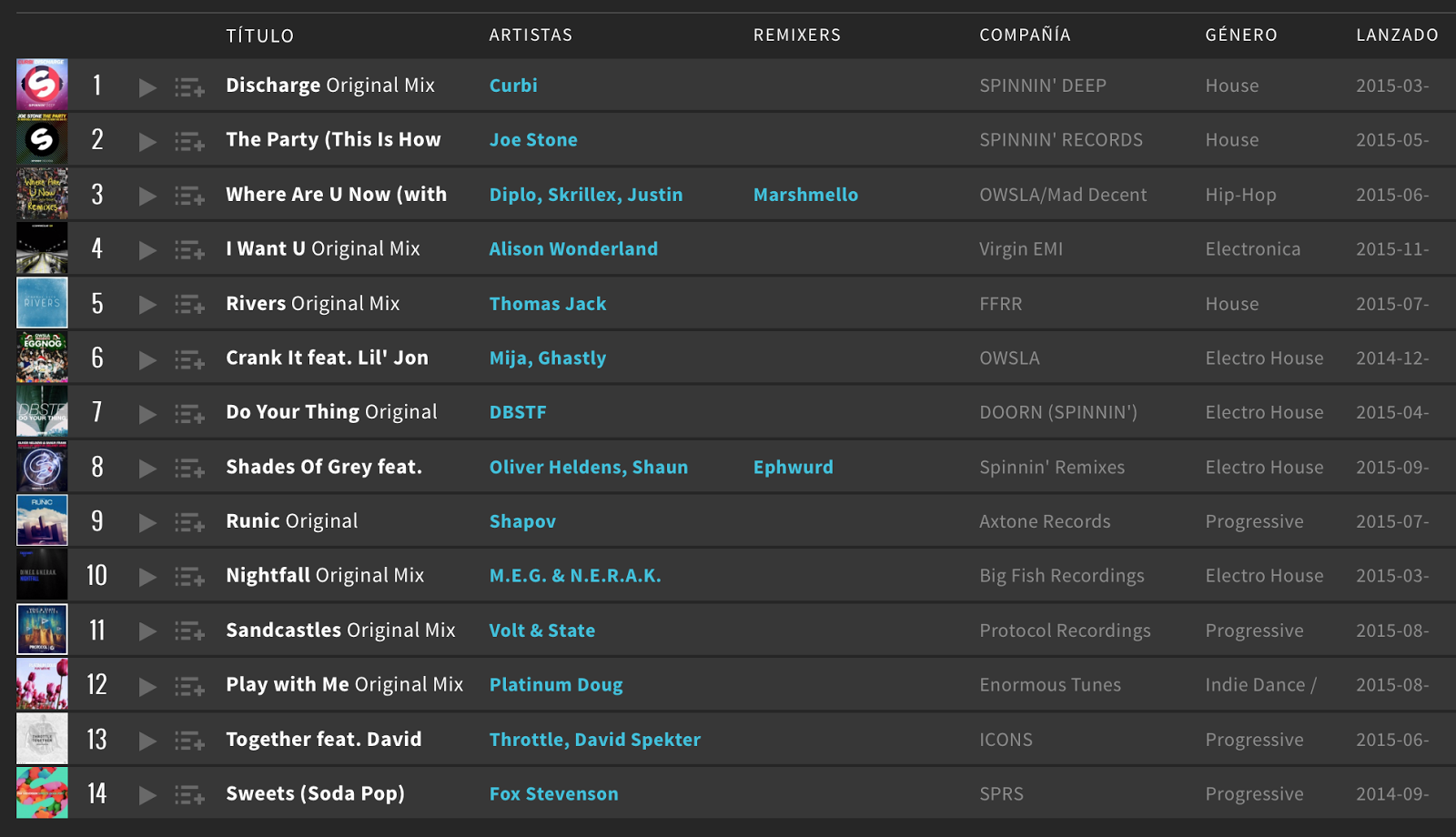Play Nightfall Original Mix
This screenshot has height=837, width=1456.
[x=146, y=575]
